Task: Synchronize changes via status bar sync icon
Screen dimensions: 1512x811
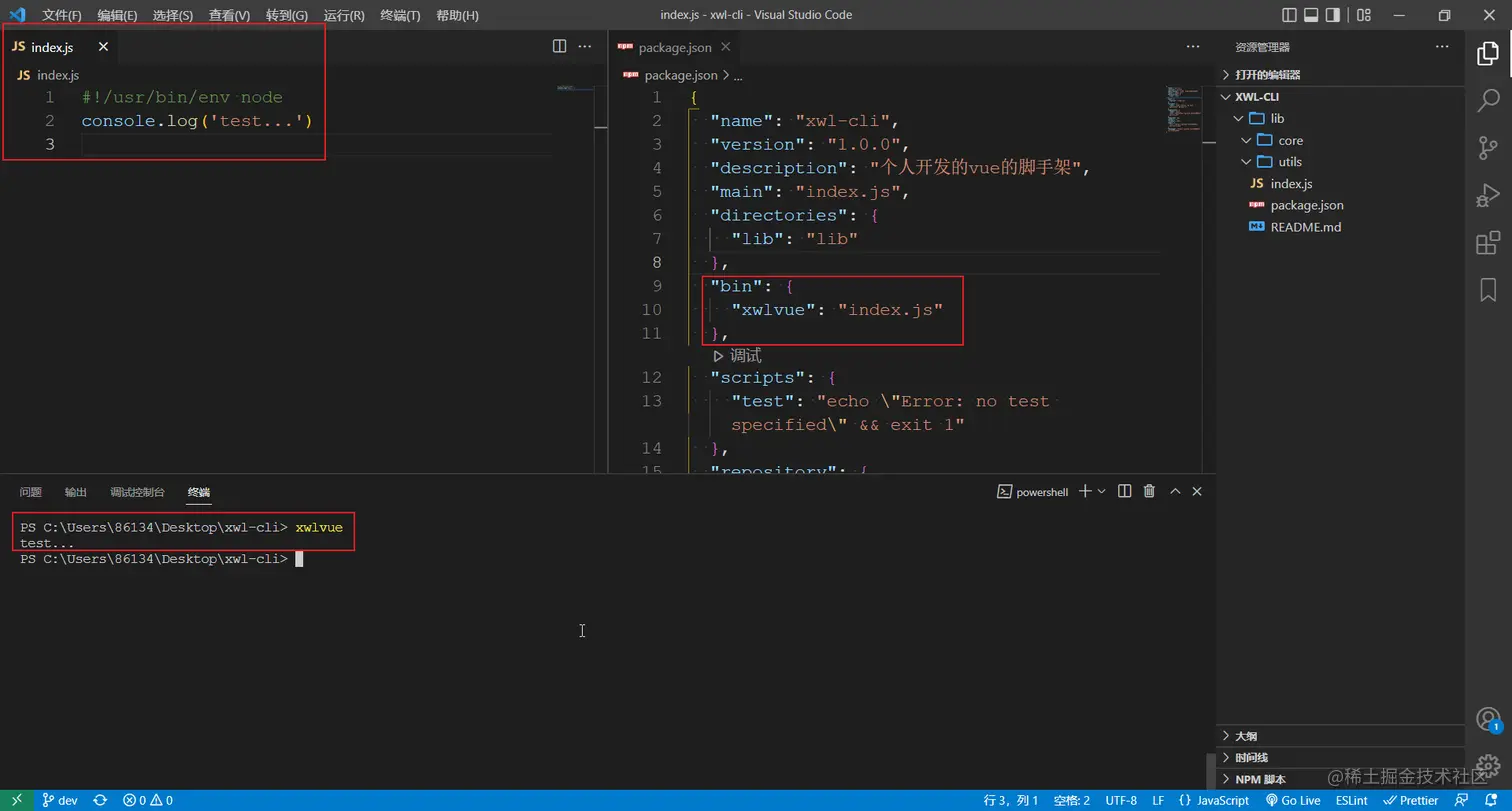Action: coord(100,800)
